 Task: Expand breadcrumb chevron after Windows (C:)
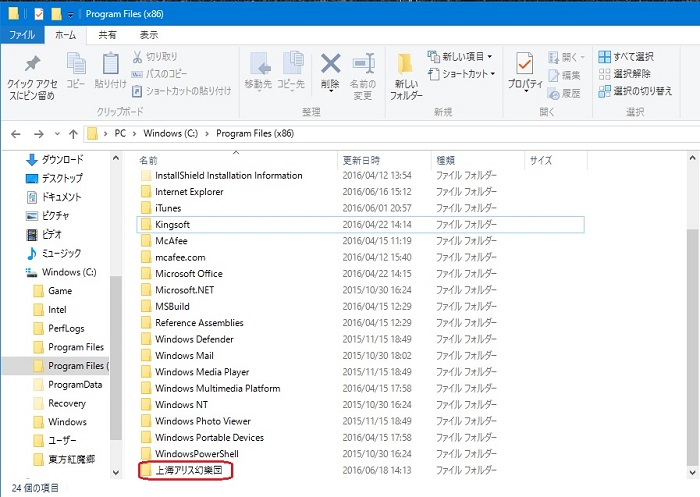[x=207, y=134]
